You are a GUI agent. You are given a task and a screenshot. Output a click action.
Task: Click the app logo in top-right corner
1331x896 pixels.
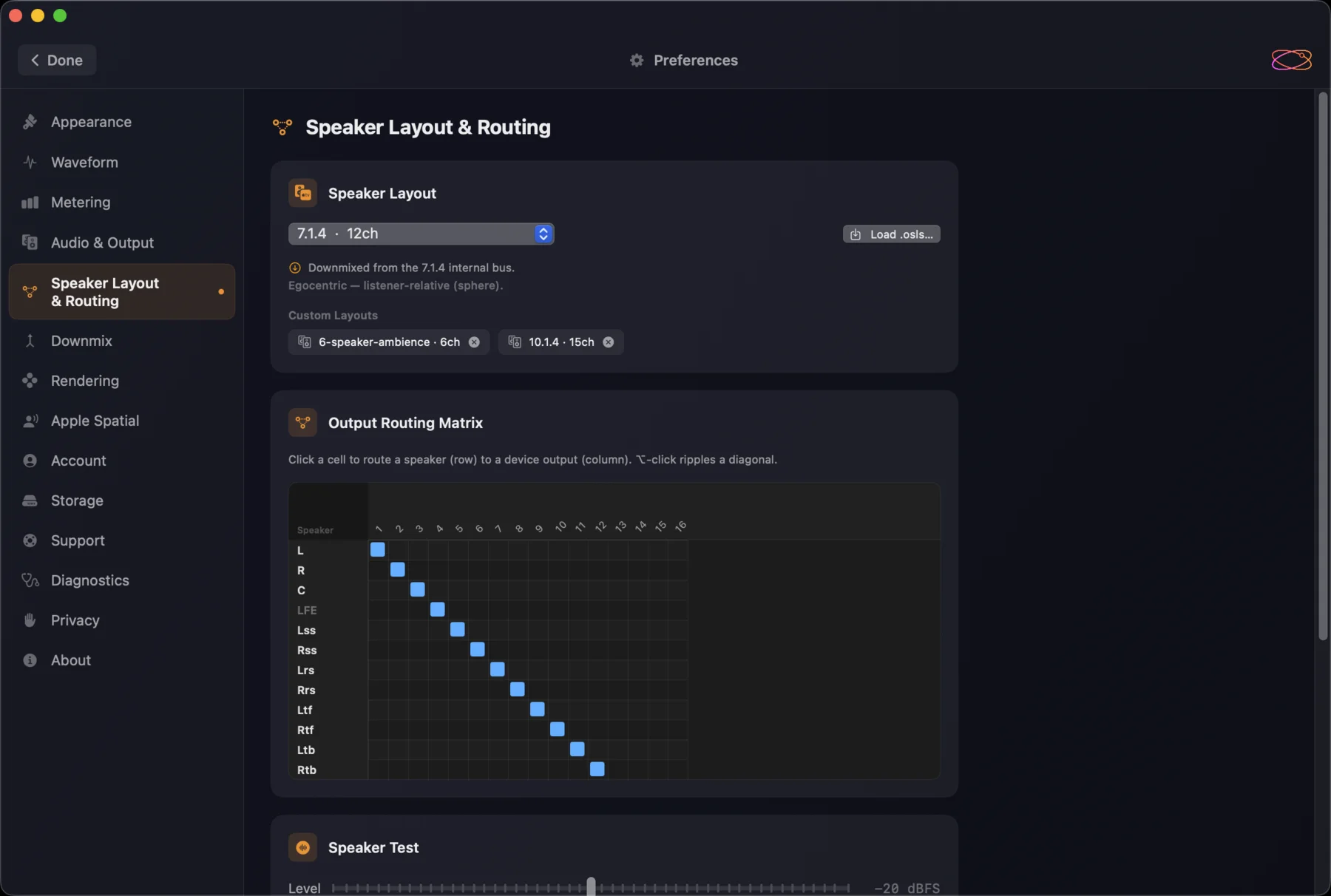1291,60
